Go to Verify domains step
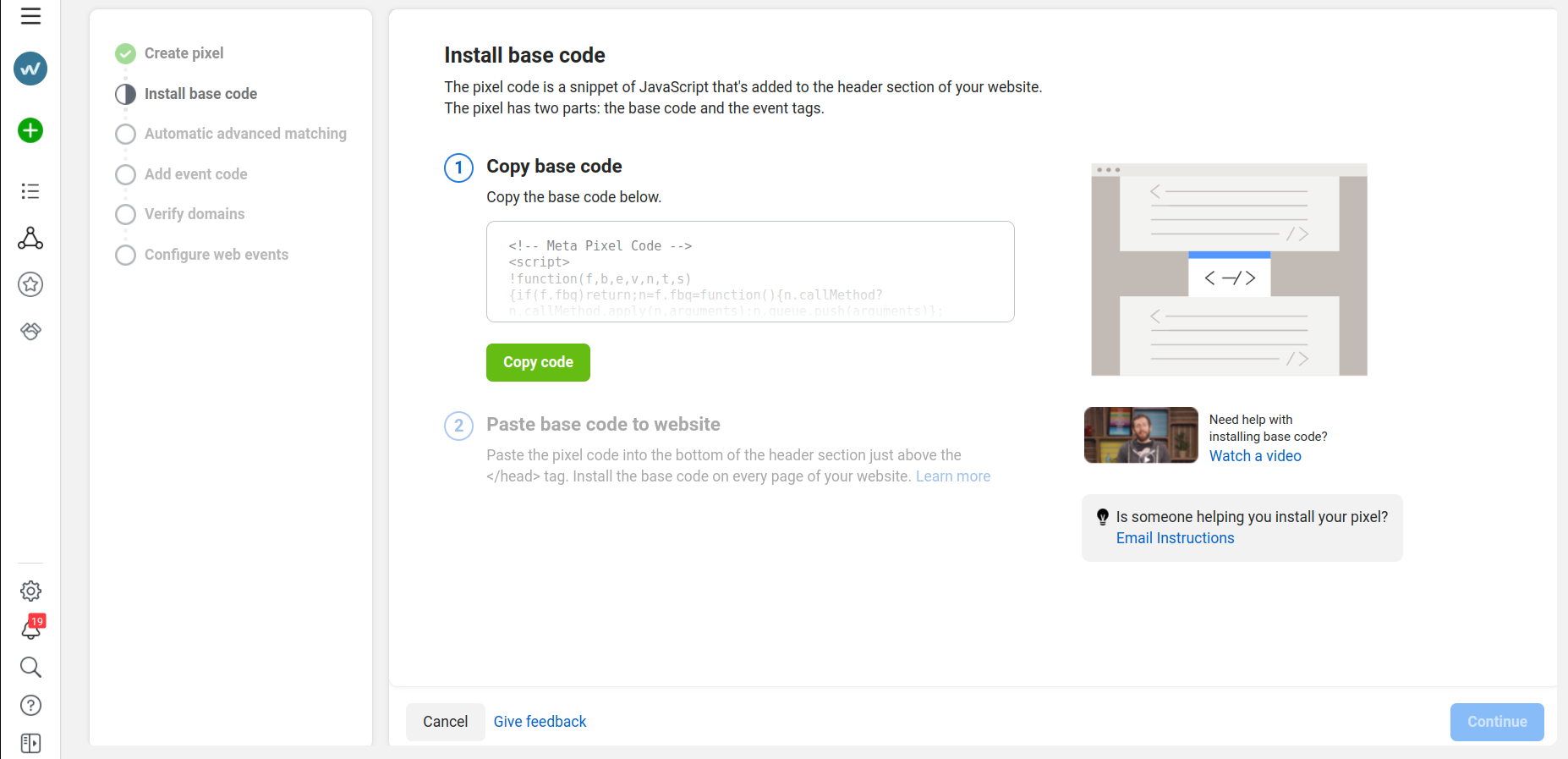The height and width of the screenshot is (759, 1568). click(195, 214)
